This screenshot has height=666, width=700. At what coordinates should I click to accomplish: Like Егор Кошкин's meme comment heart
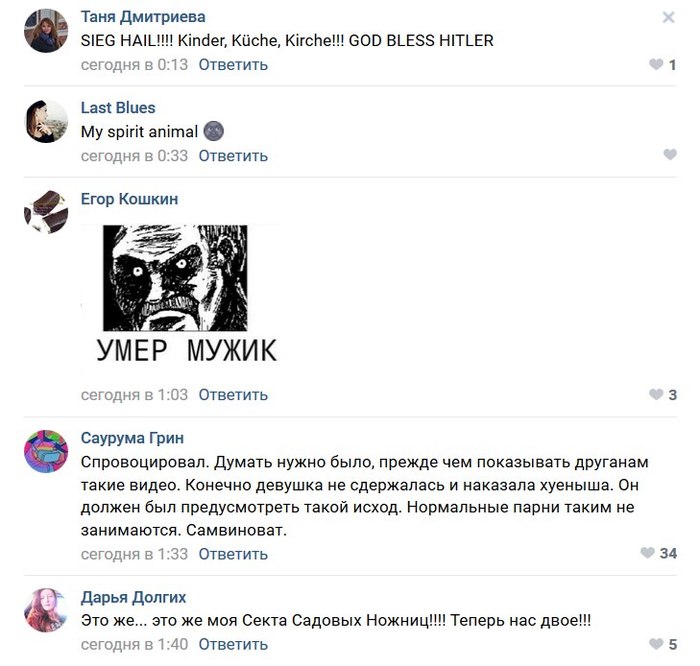click(x=655, y=395)
